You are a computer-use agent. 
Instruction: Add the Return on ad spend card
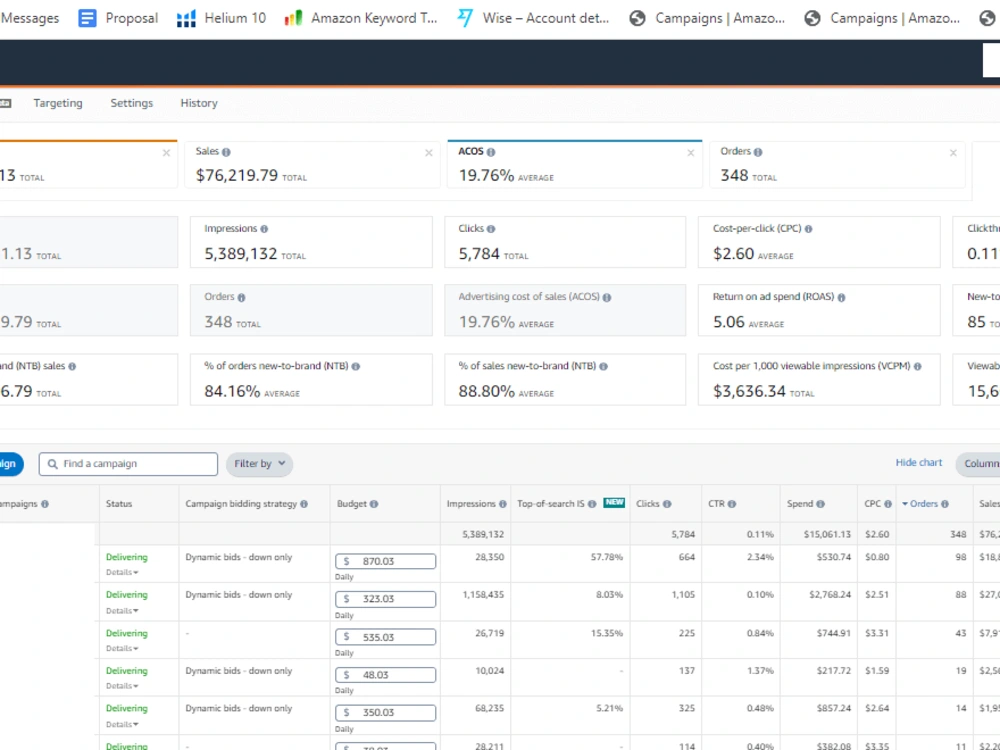tap(819, 310)
